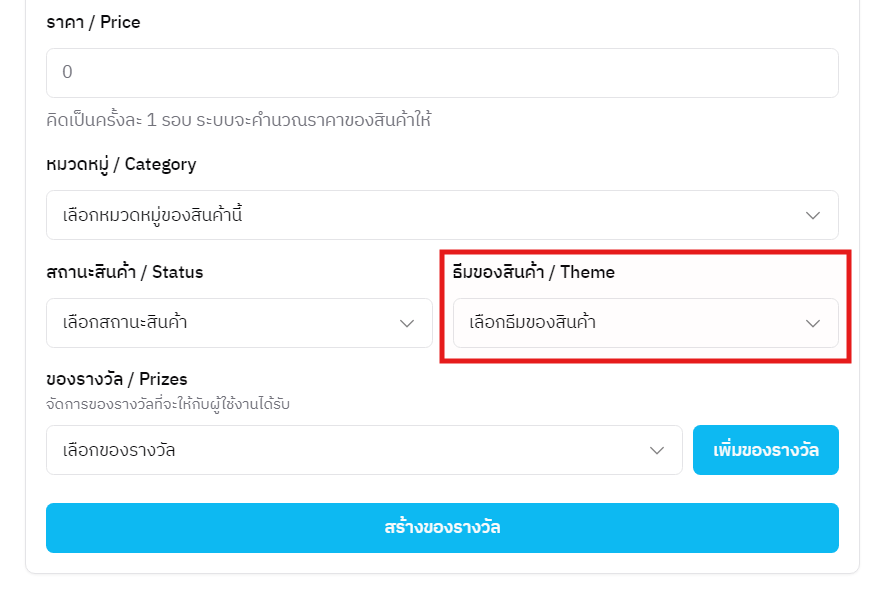Click the สร้างของรางวัล submit button
Viewport: 884px width, 595px height.
442,527
